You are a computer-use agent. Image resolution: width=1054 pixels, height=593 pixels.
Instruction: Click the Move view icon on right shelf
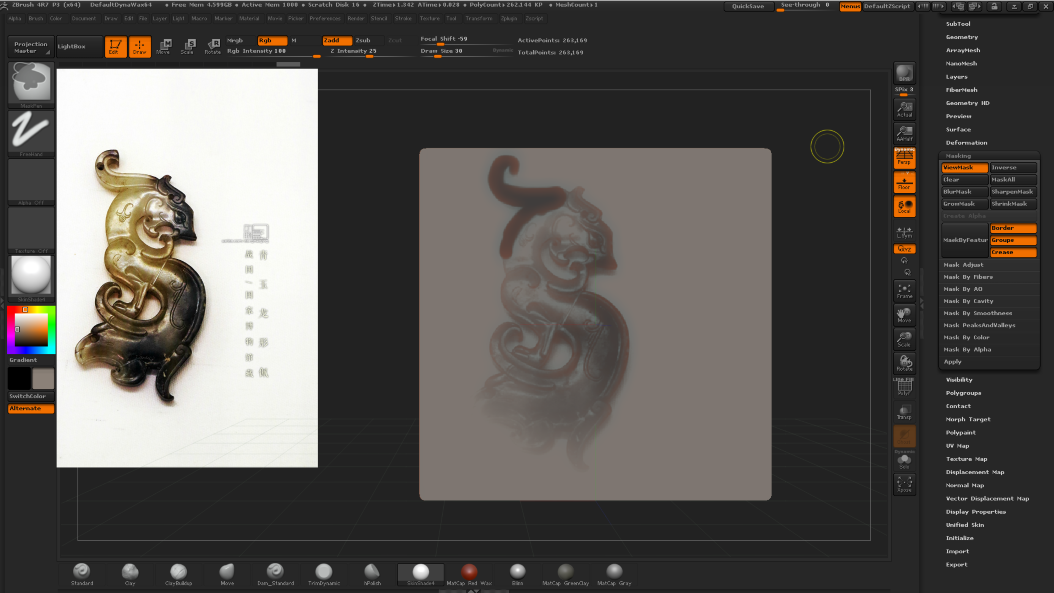pos(904,315)
